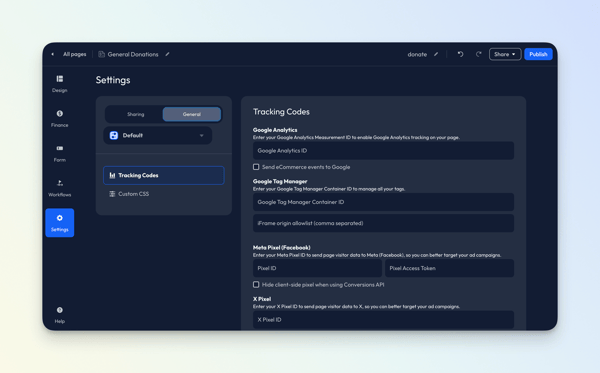Expand the Share dropdown button
Image resolution: width=600 pixels, height=373 pixels.
505,54
